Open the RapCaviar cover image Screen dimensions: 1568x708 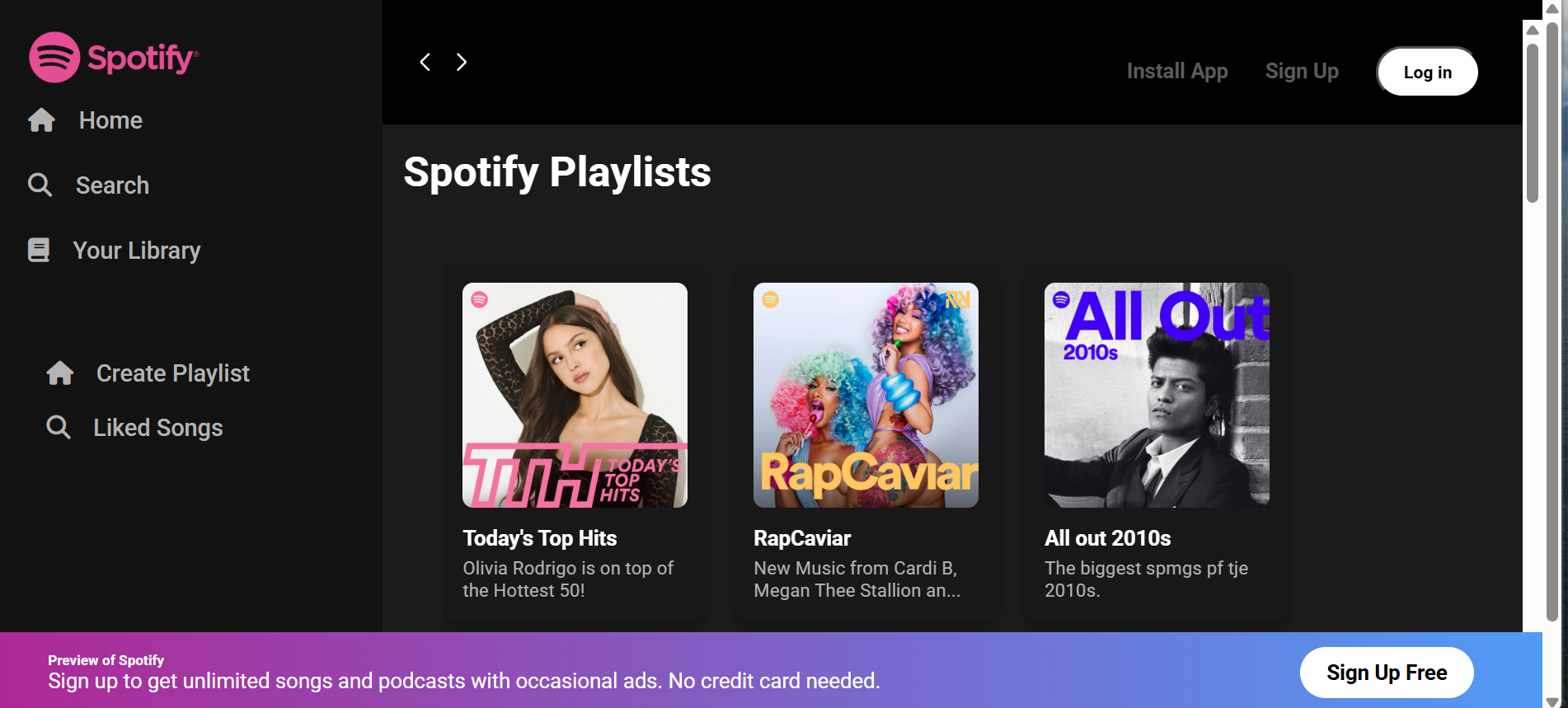[x=866, y=395]
